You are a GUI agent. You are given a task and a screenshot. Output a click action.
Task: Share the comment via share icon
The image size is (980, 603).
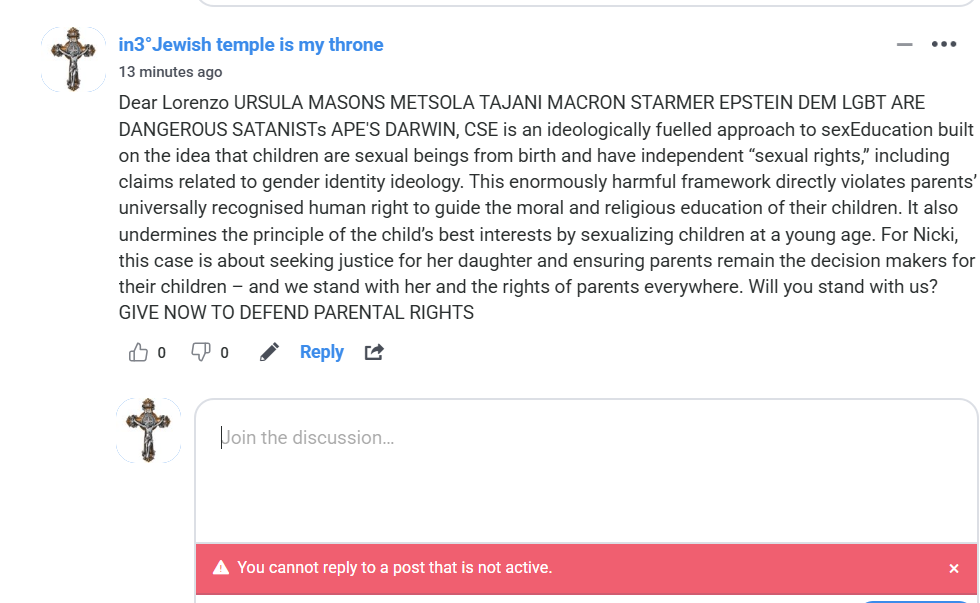click(x=374, y=352)
